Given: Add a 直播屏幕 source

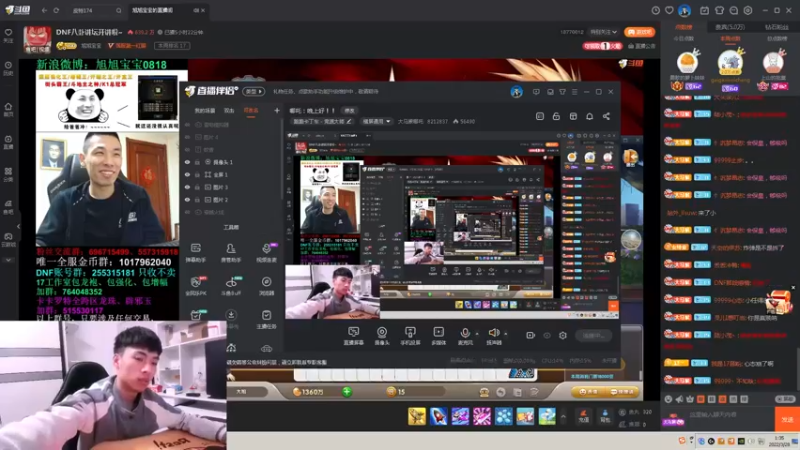Looking at the screenshot, I should pos(354,336).
